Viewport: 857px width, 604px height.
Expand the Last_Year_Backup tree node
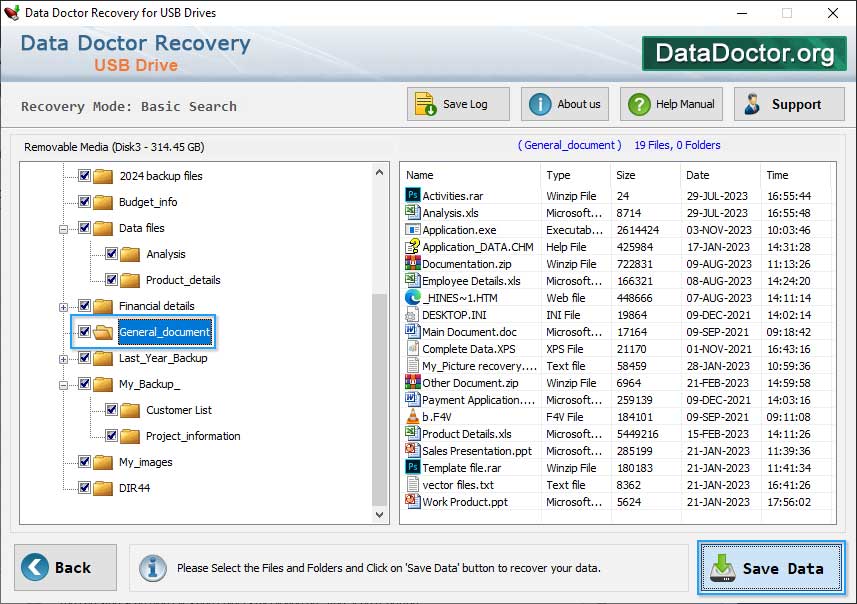point(63,359)
